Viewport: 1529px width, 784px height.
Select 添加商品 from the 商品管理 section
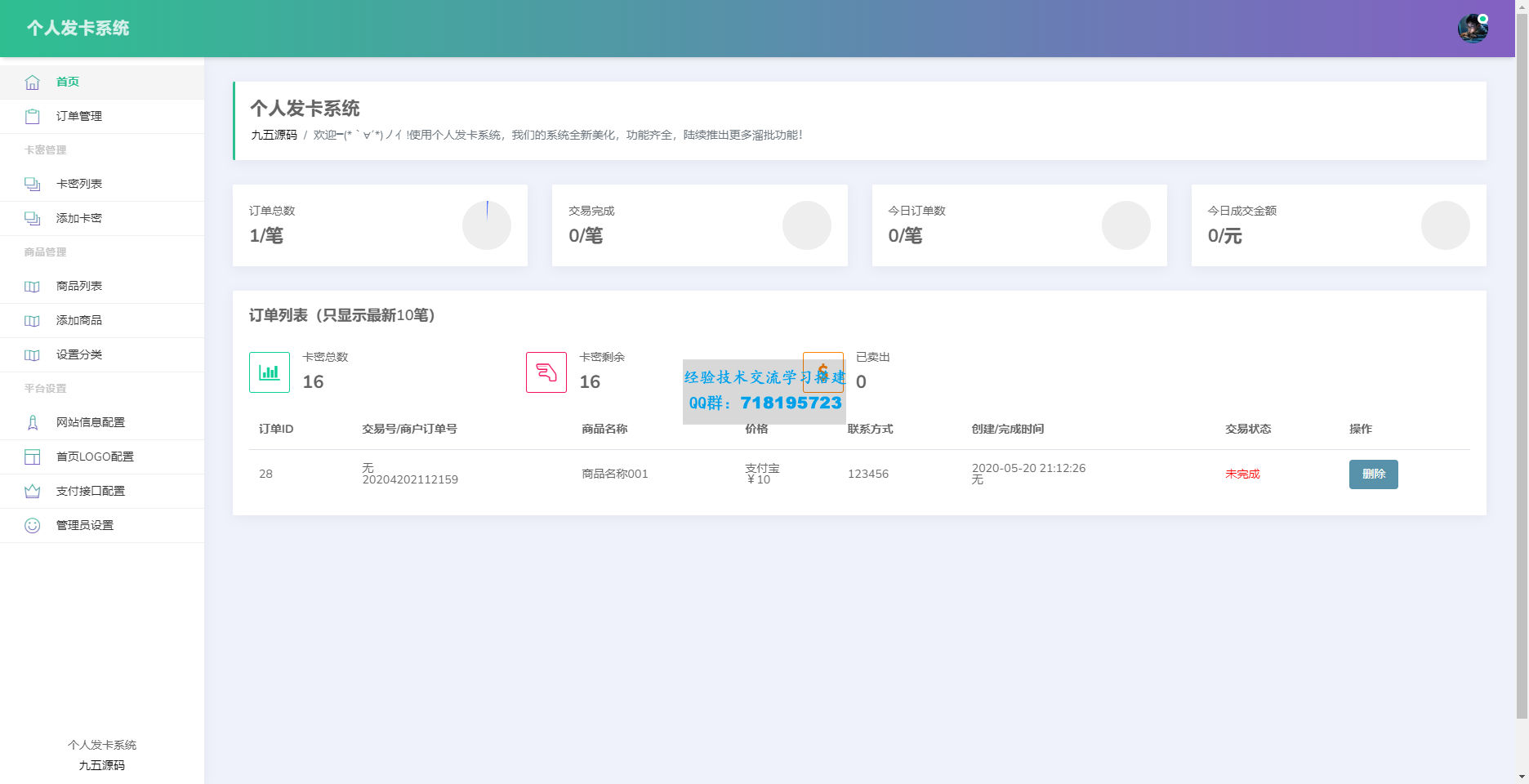tap(78, 320)
